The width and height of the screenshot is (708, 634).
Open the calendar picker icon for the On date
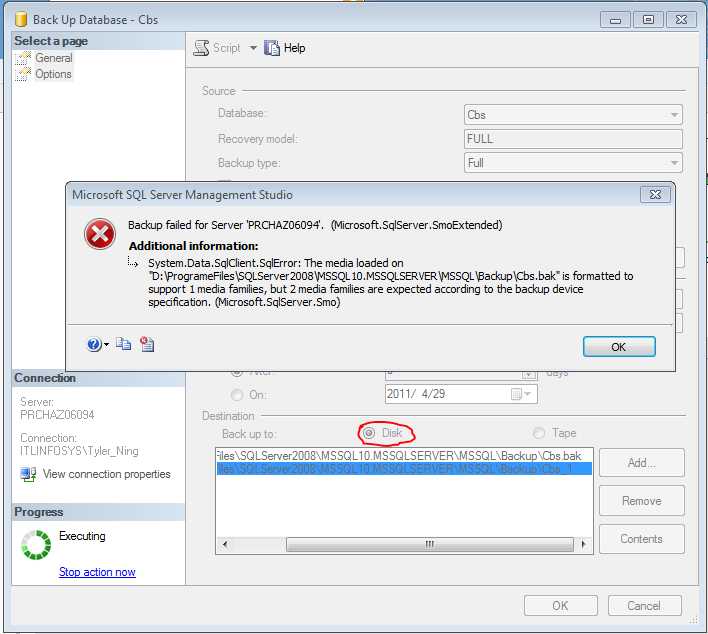pos(516,394)
